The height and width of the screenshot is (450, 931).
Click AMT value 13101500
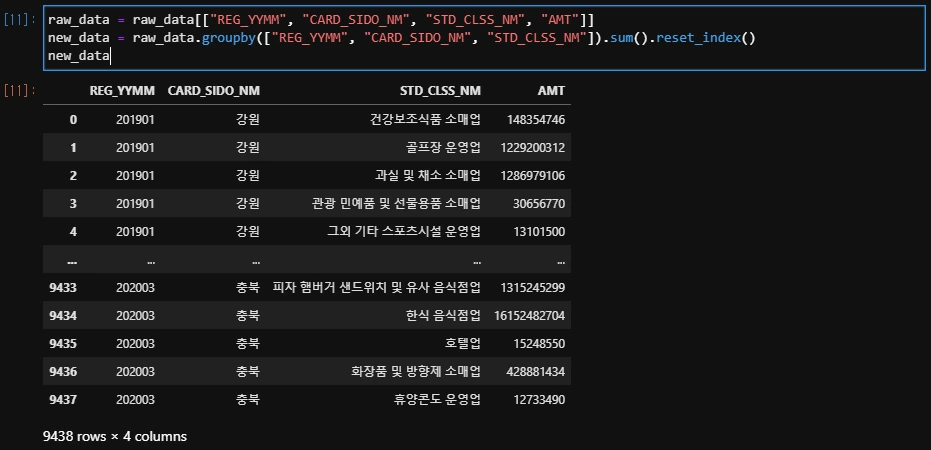539,232
